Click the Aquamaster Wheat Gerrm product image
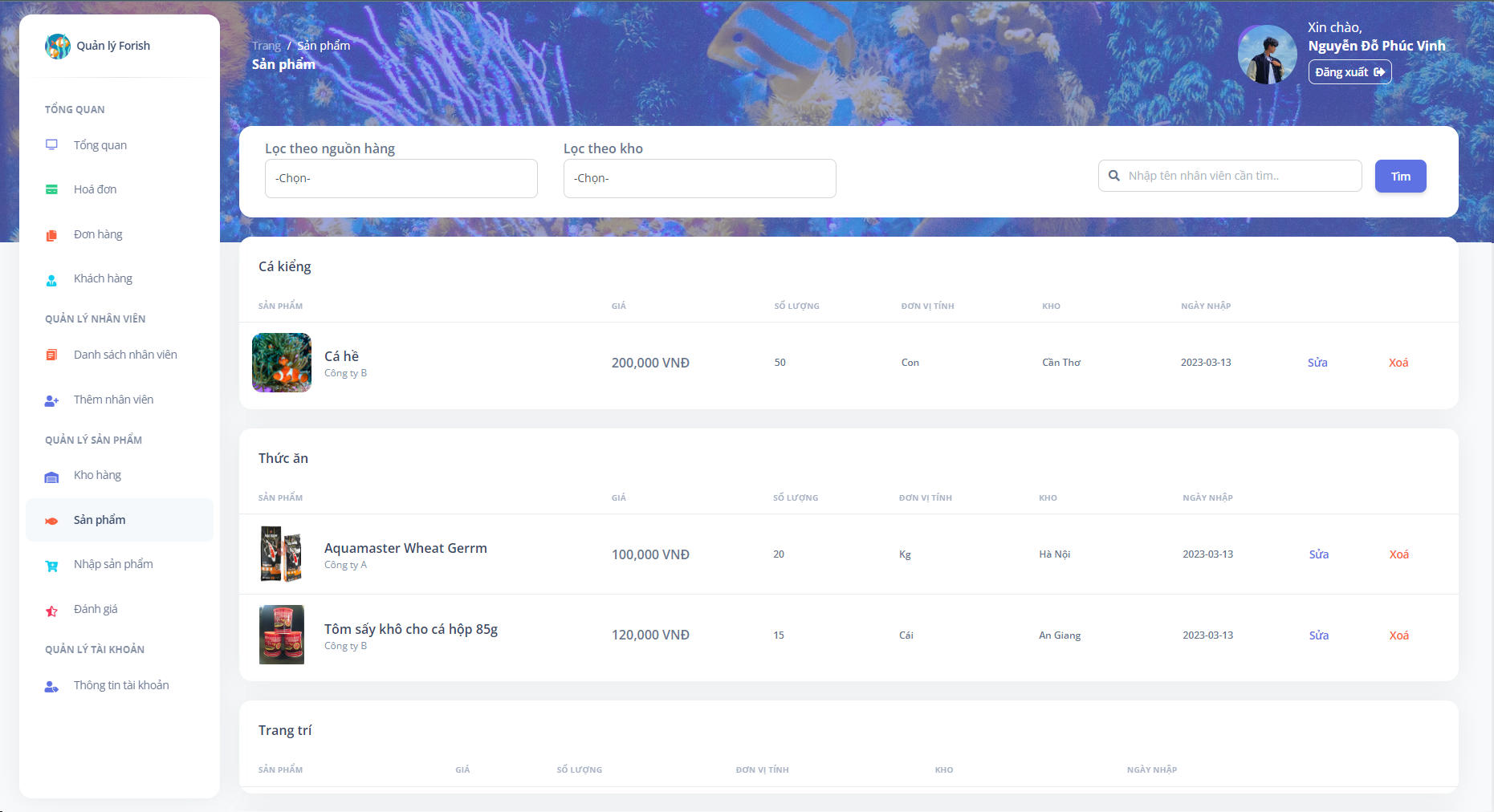The image size is (1494, 812). point(282,554)
